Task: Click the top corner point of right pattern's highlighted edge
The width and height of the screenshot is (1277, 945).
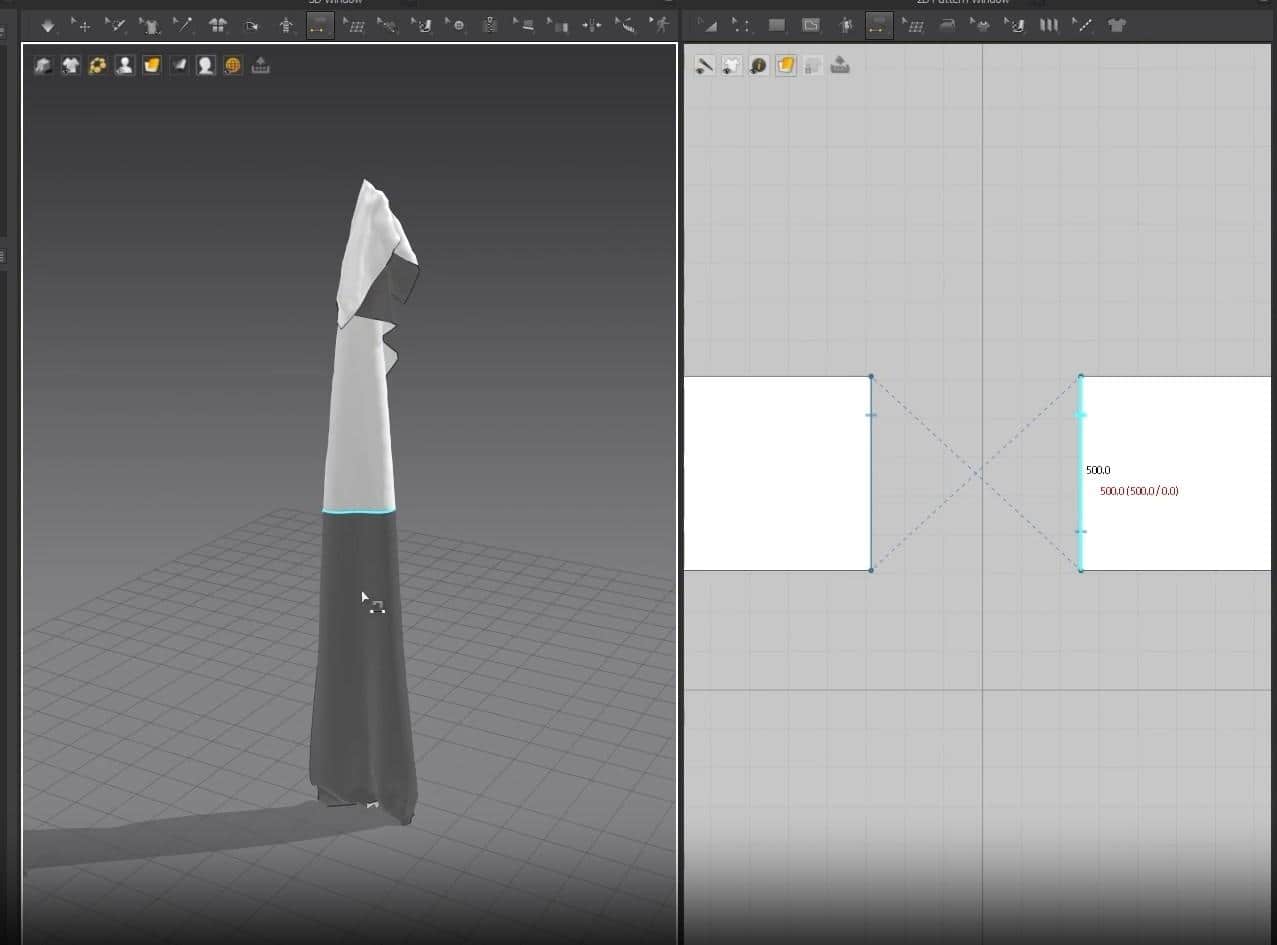Action: pos(1081,377)
